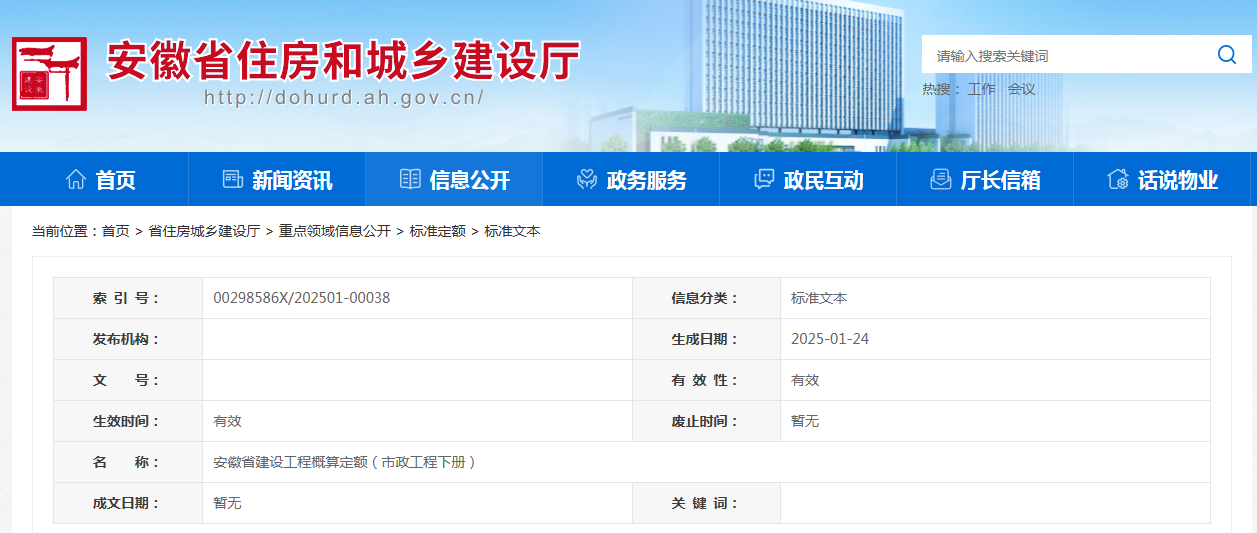1257x533 pixels.
Task: Click the hot search term 工作
Action: [x=981, y=89]
